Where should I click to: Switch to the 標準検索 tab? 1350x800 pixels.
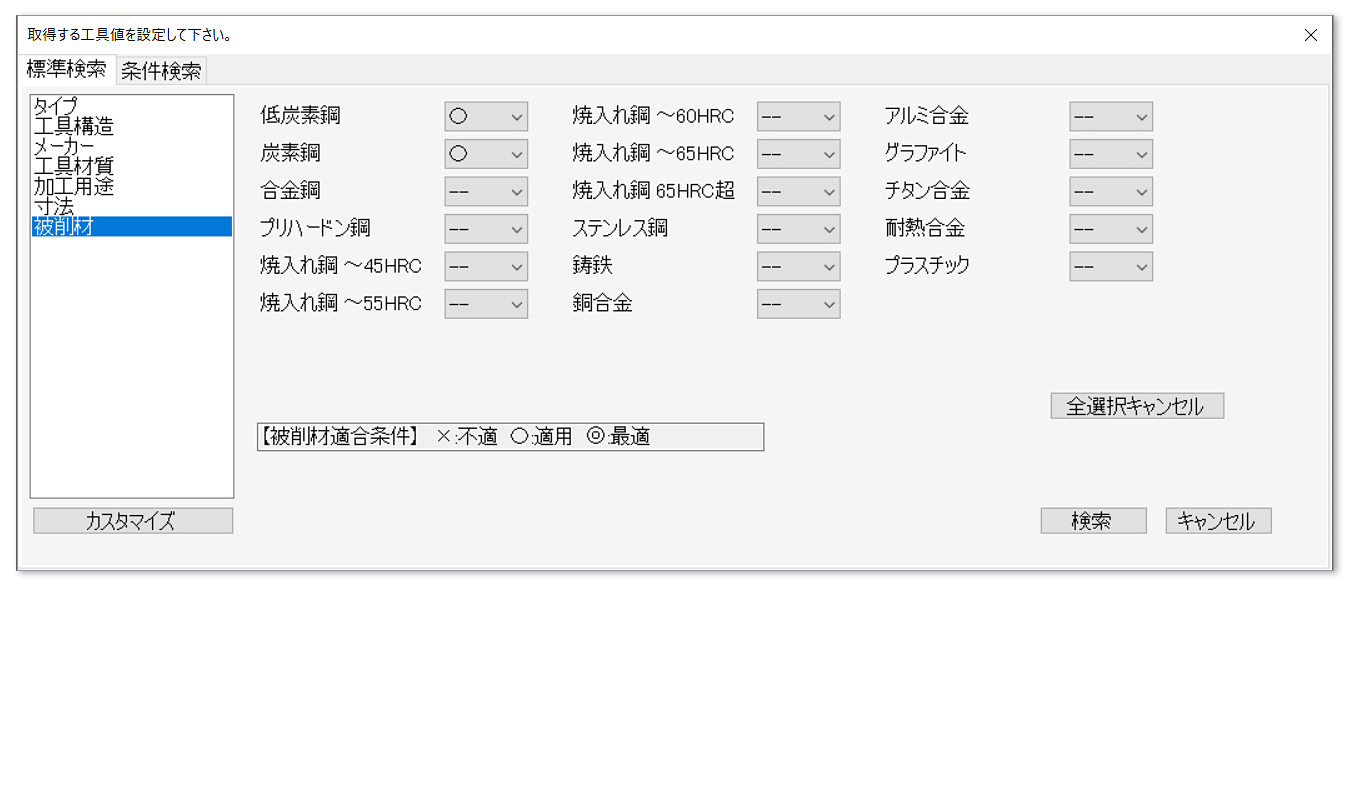pos(66,70)
